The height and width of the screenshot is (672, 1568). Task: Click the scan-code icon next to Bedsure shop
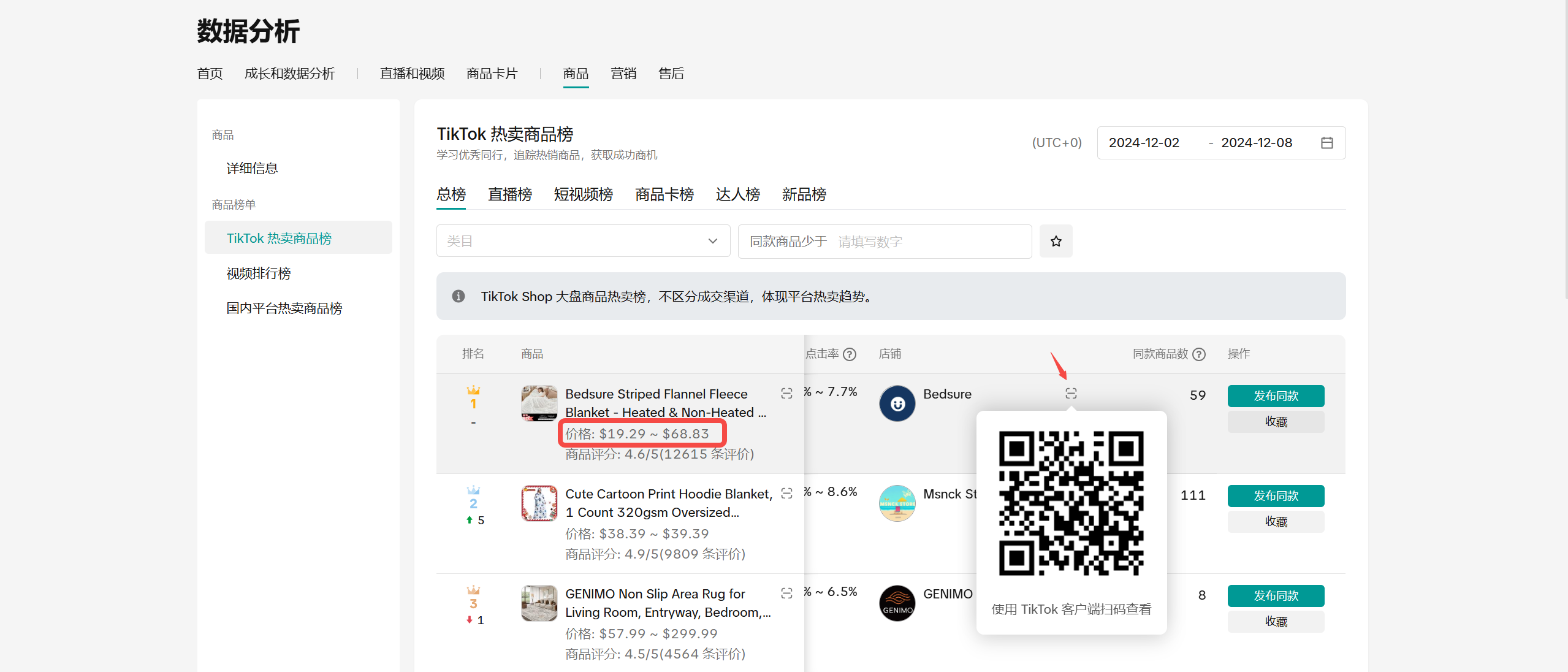[1070, 394]
